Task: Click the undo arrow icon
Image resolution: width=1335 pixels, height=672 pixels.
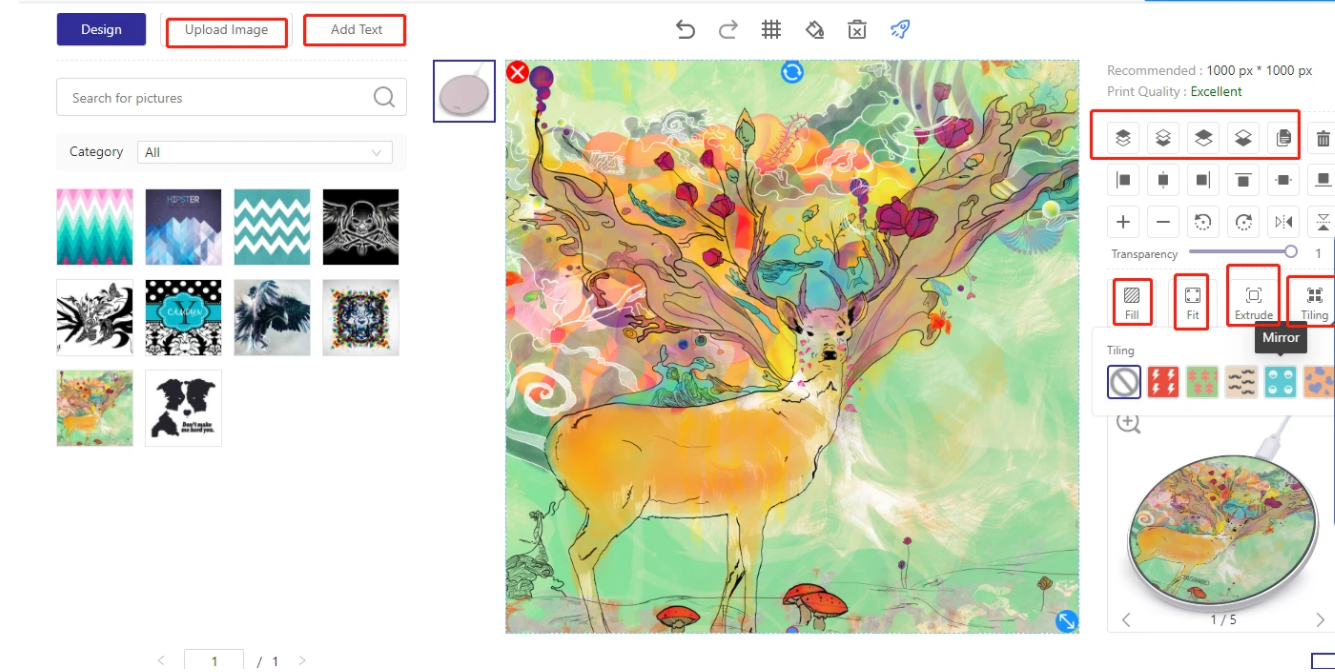Action: 685,30
